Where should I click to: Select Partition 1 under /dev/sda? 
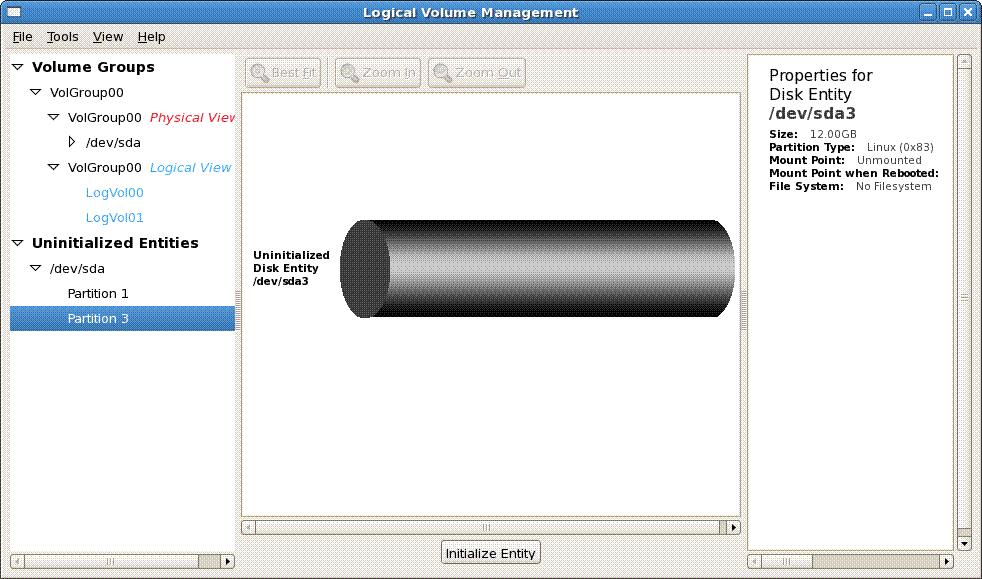tap(98, 294)
